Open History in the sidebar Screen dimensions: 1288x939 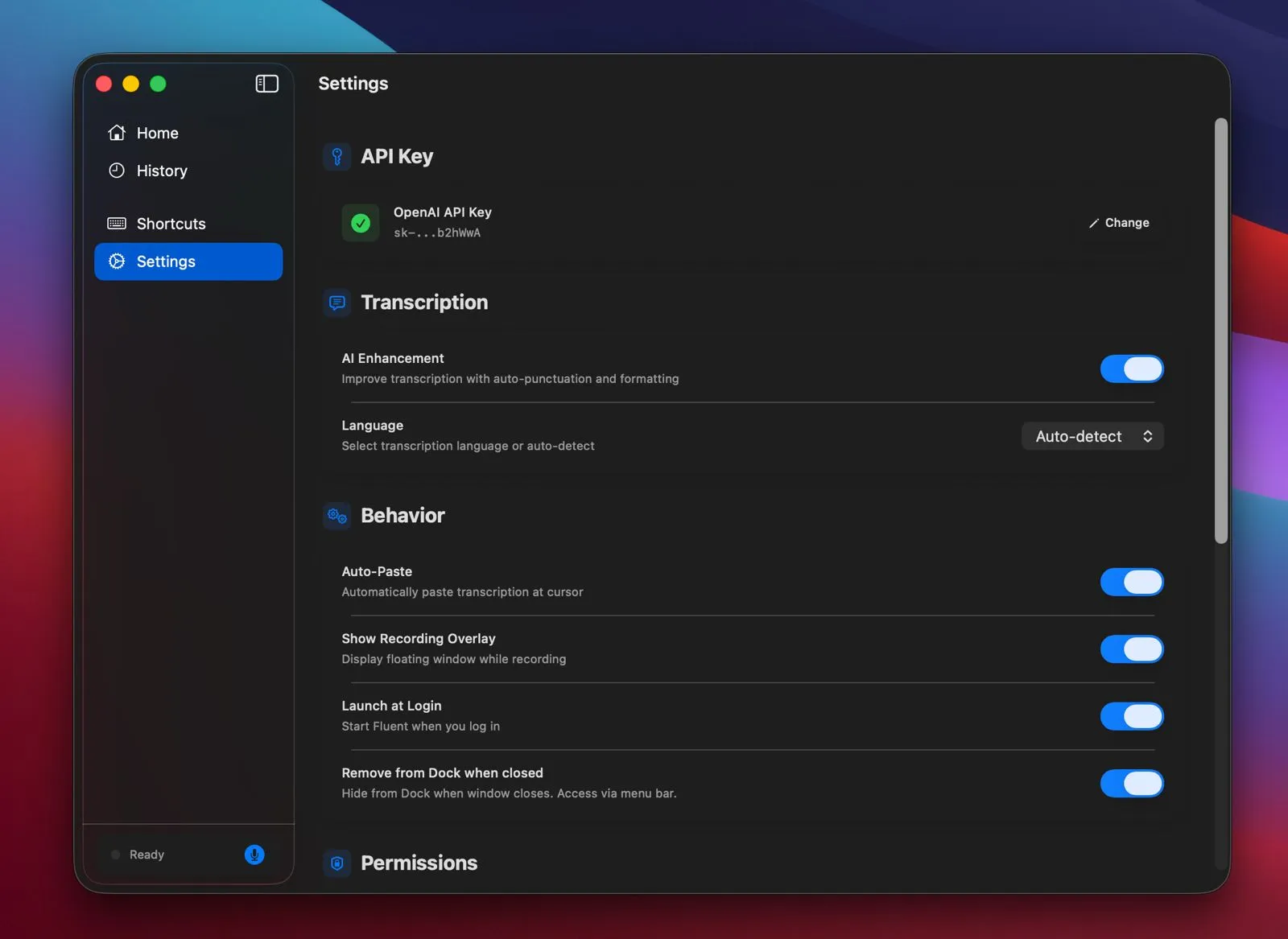[161, 171]
